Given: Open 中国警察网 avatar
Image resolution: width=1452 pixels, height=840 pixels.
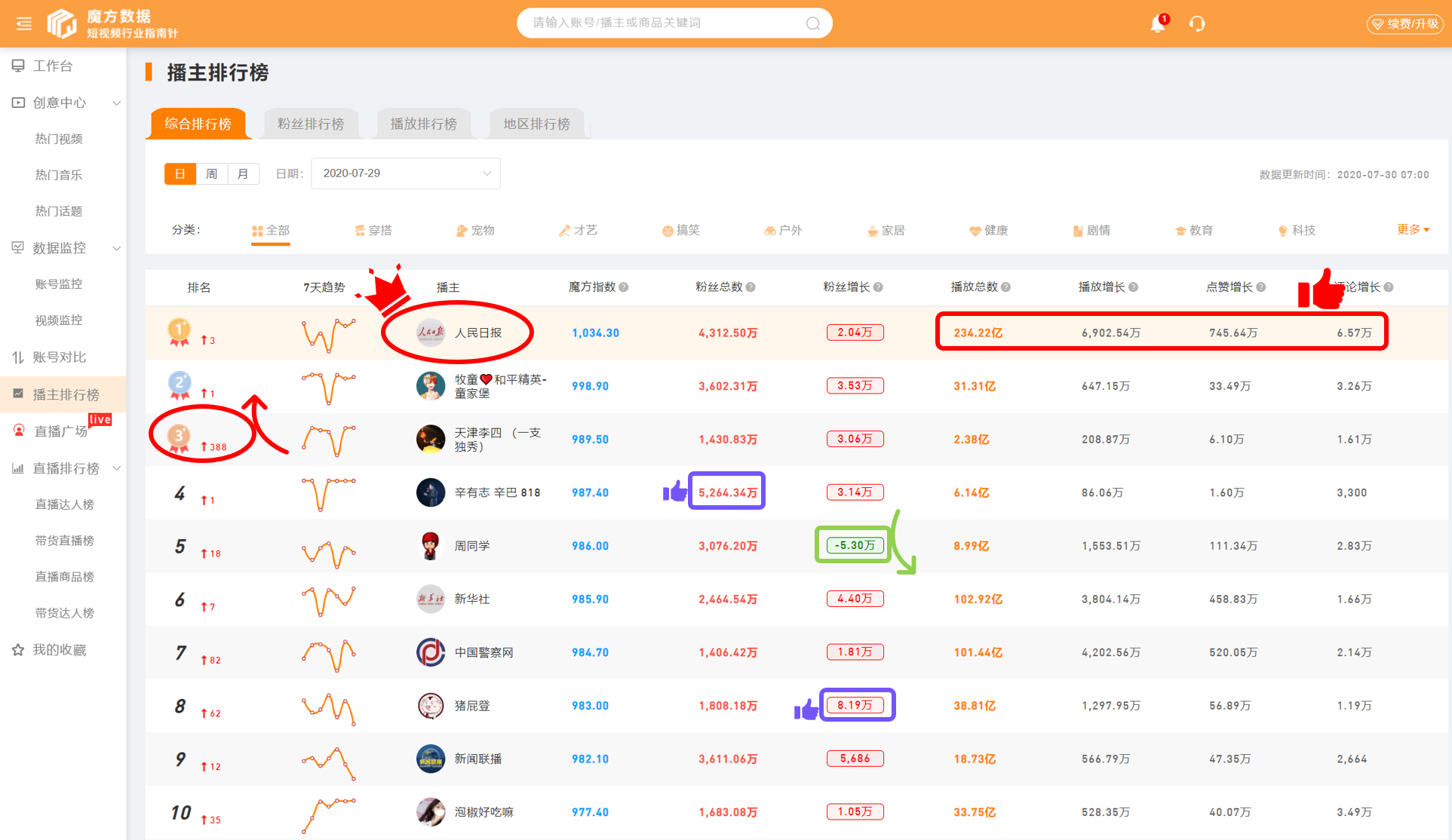Looking at the screenshot, I should 431,652.
